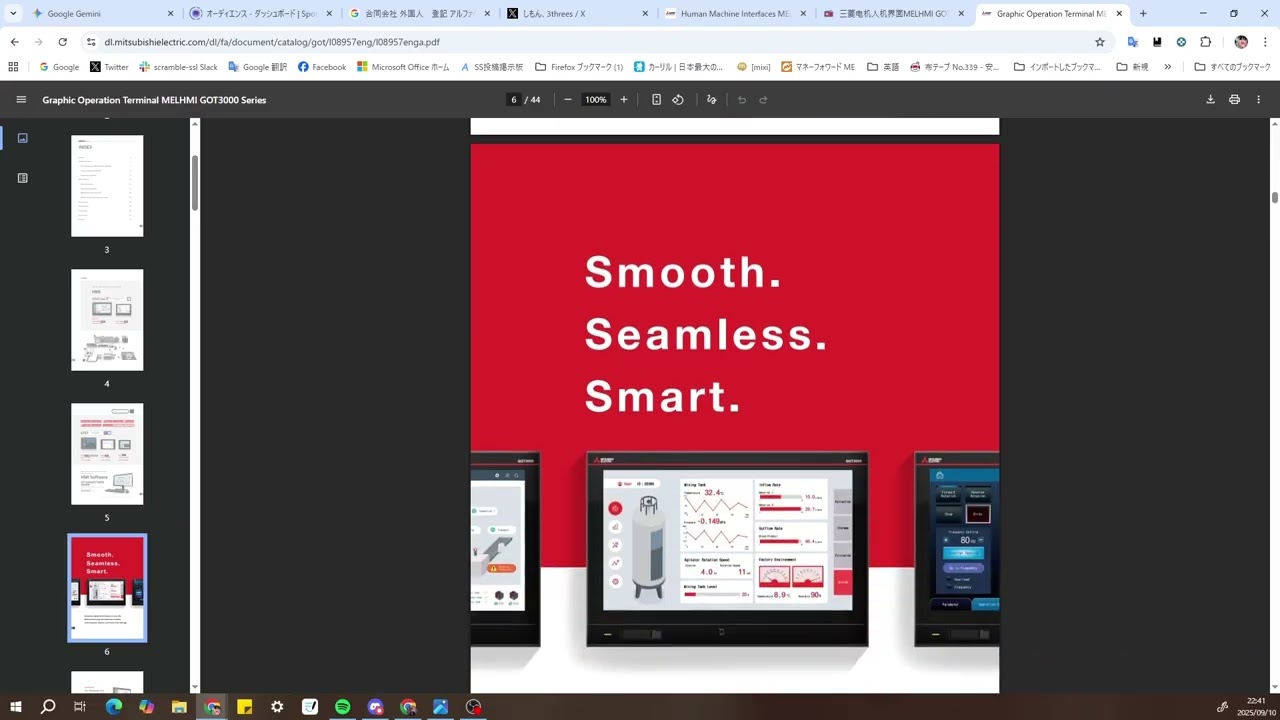1280x720 pixels.
Task: Open Google bookmark
Action: point(58,67)
